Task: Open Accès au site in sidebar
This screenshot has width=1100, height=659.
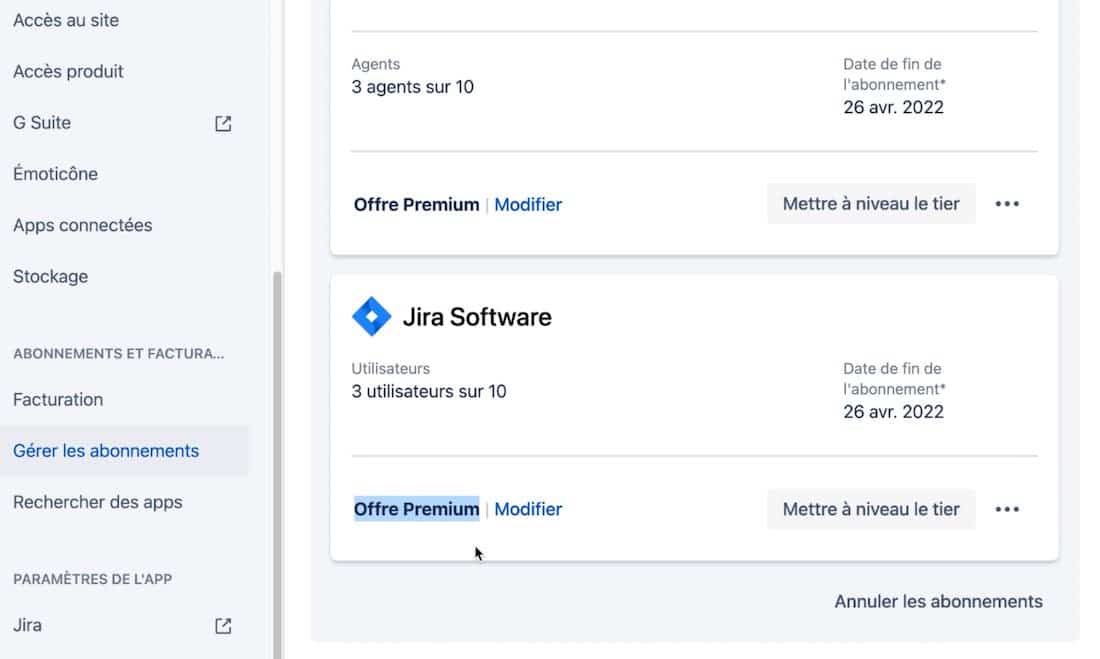Action: point(66,20)
